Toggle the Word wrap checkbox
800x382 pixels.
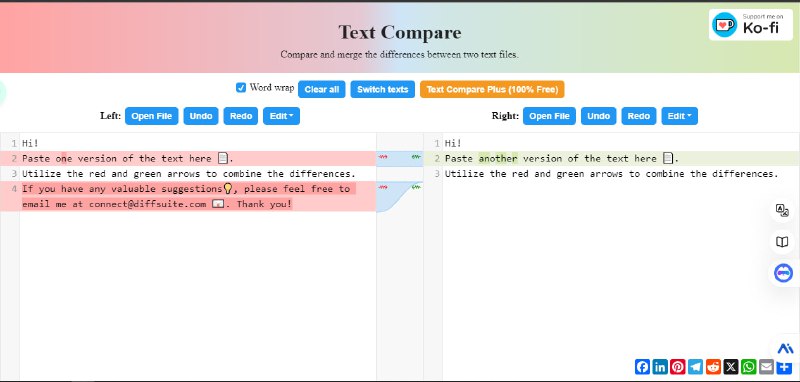coord(241,88)
